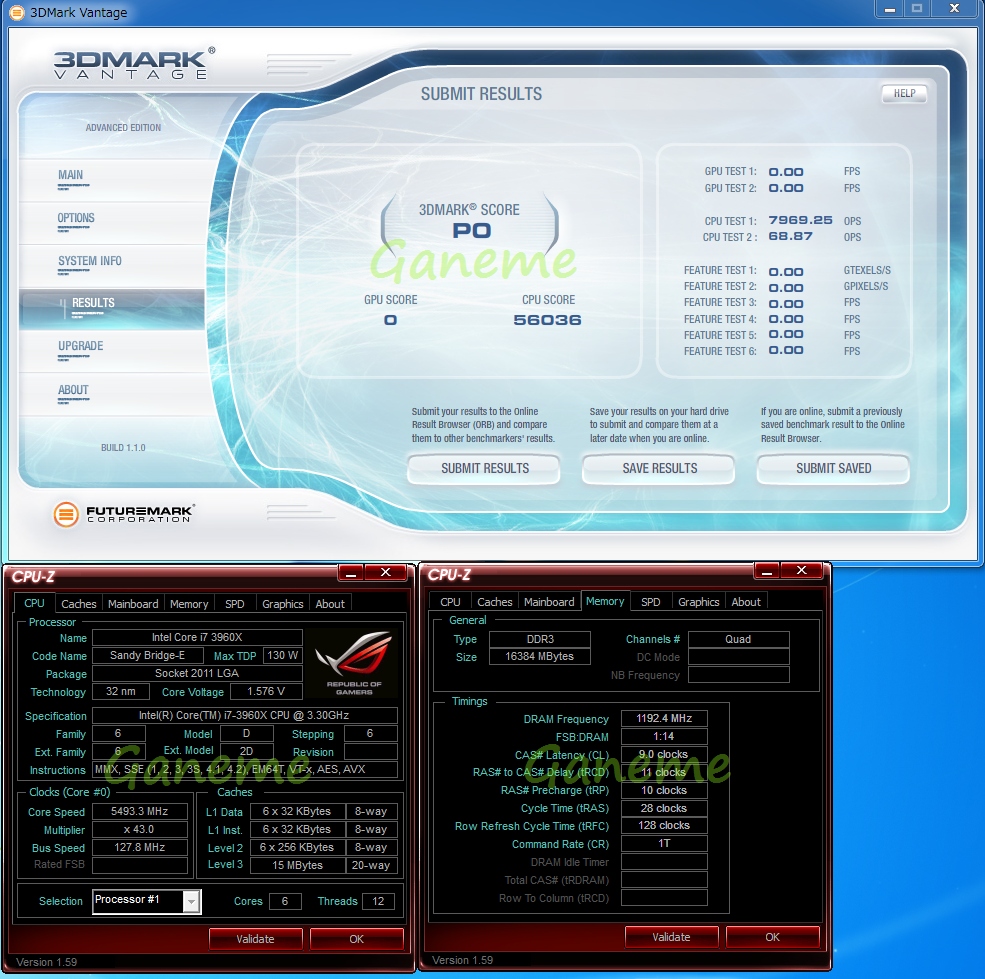
Task: Click the Level 3 cache value 15 MBytes
Action: pyautogui.click(x=297, y=865)
